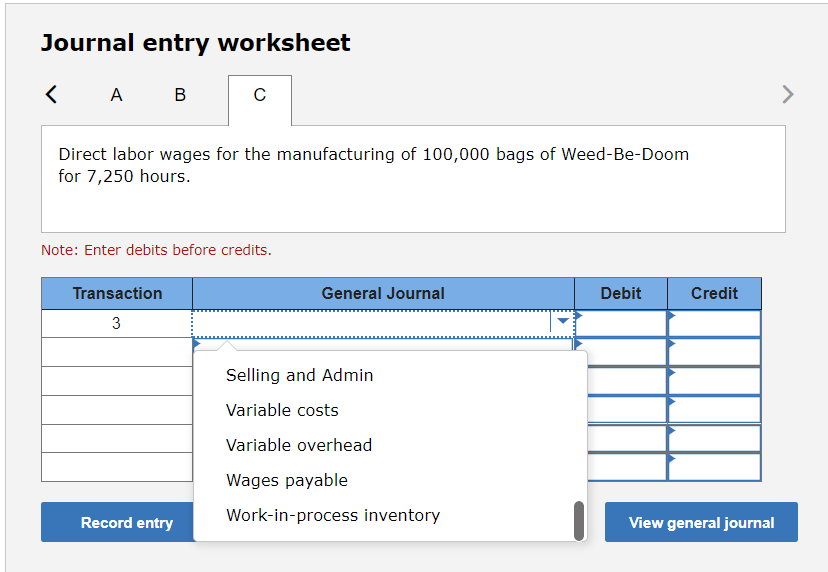Viewport: 828px width, 572px height.
Task: Click the Debit column header
Action: (x=621, y=293)
